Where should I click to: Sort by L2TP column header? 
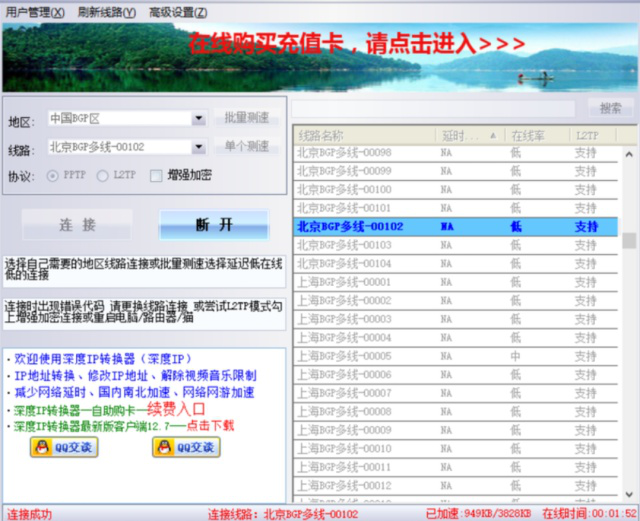click(x=593, y=136)
